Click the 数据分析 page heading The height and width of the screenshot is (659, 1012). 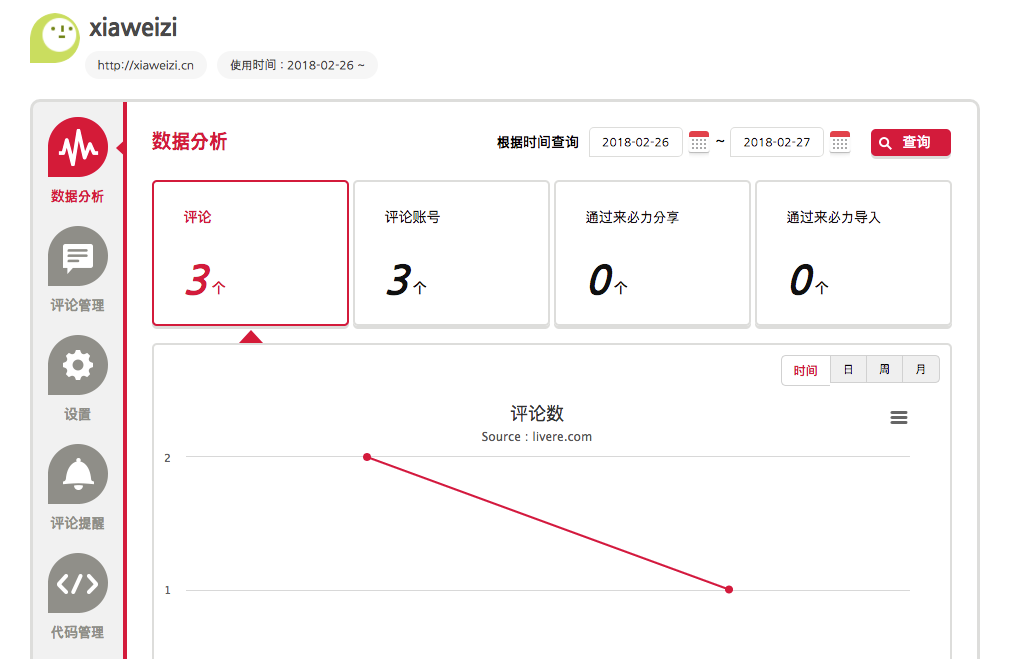[x=190, y=141]
